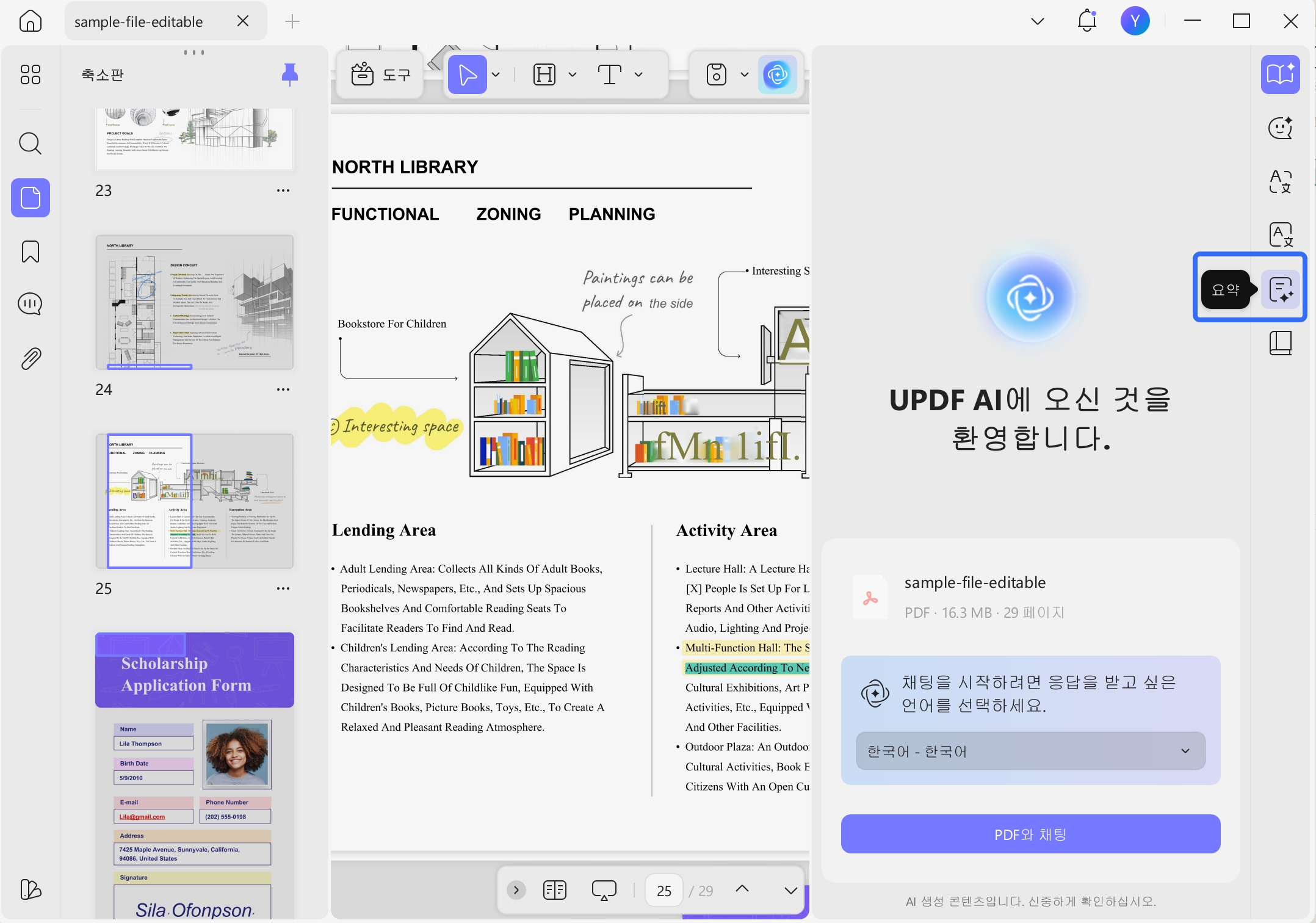Open a new tab with plus button
1316x923 pixels.
click(x=292, y=21)
